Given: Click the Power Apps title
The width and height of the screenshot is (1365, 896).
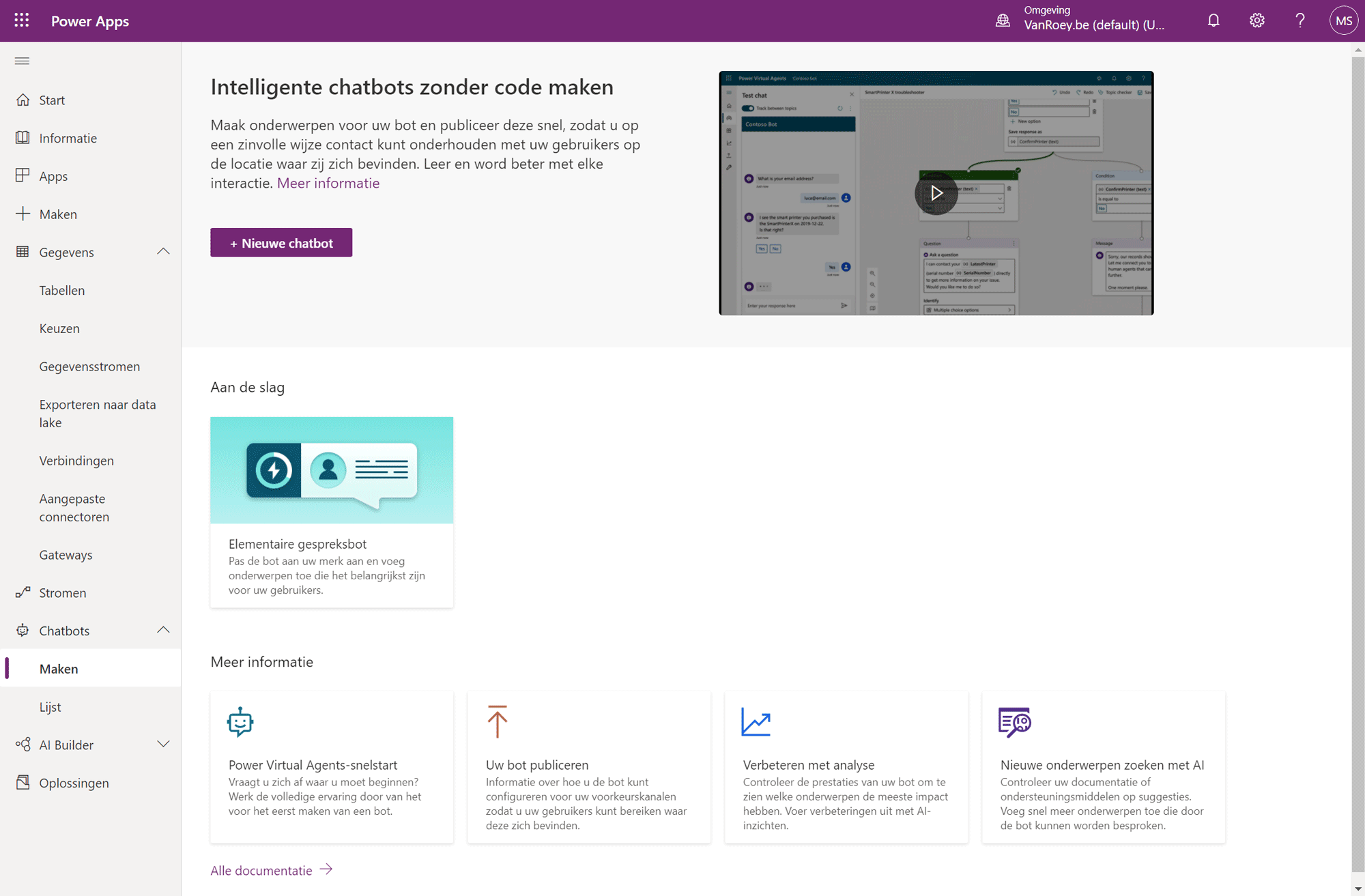Looking at the screenshot, I should [x=90, y=21].
